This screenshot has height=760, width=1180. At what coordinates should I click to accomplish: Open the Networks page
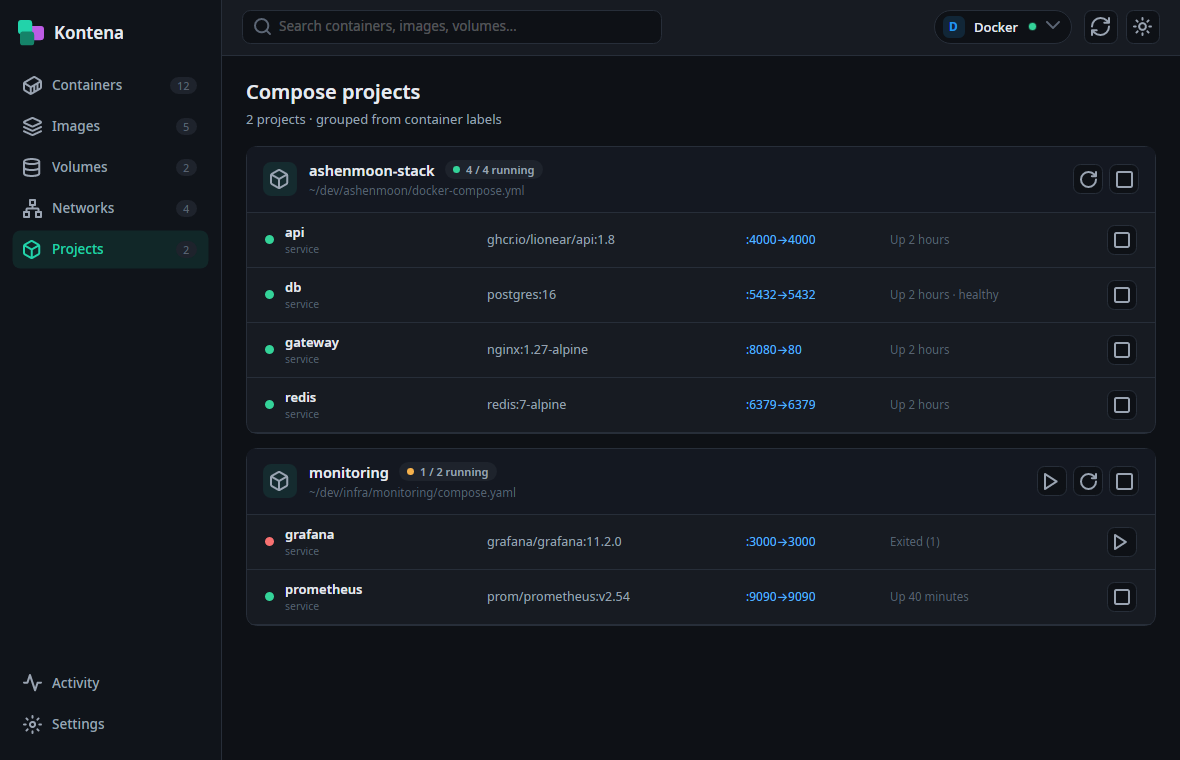[x=110, y=208]
